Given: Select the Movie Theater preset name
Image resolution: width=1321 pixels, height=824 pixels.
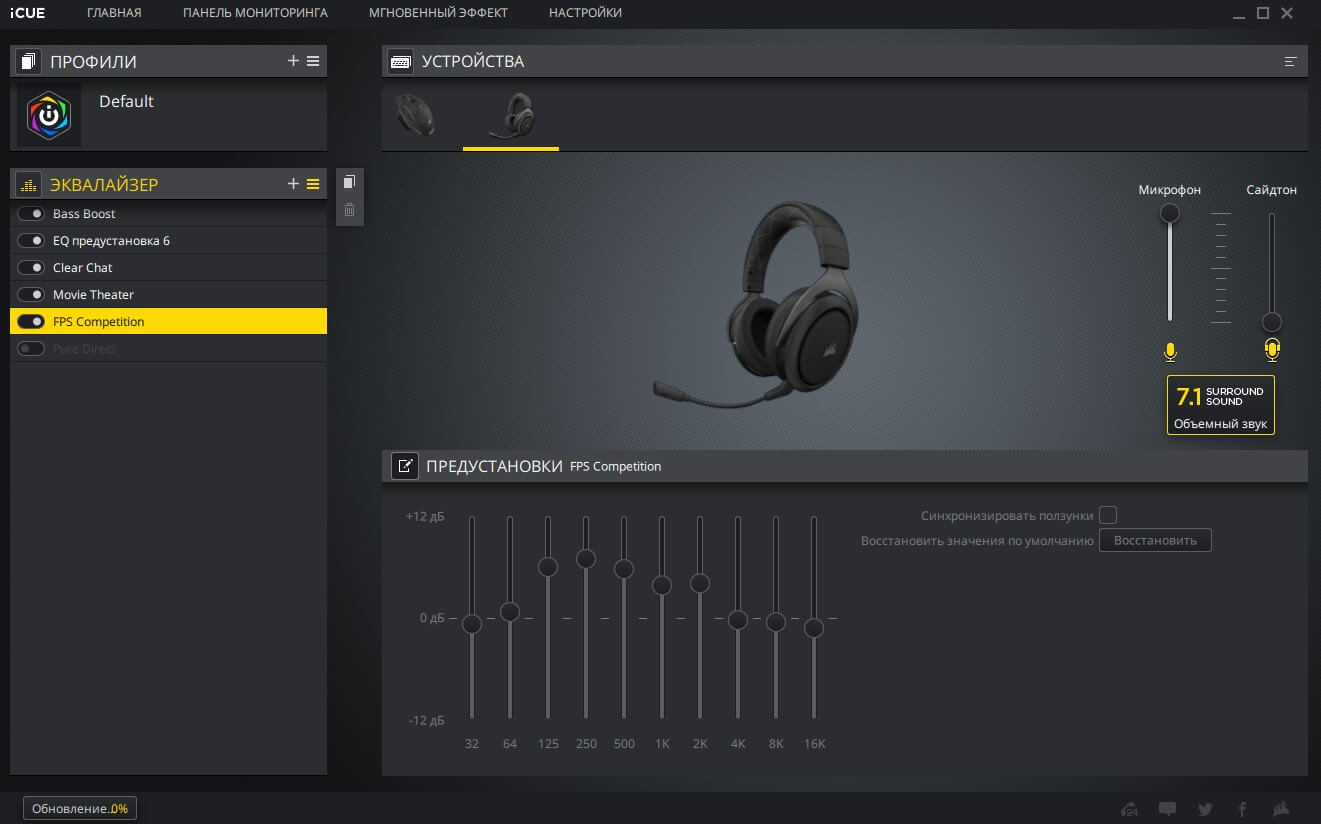Looking at the screenshot, I should click(93, 295).
